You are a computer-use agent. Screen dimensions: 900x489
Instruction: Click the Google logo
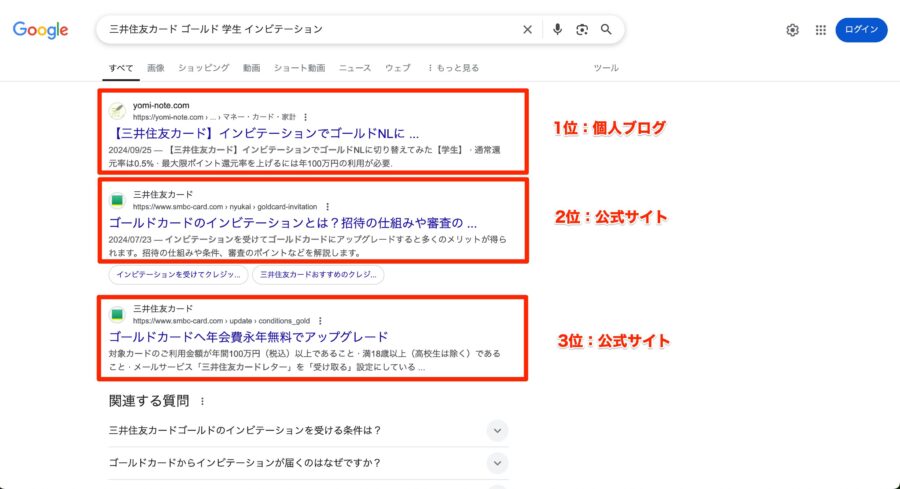(41, 30)
